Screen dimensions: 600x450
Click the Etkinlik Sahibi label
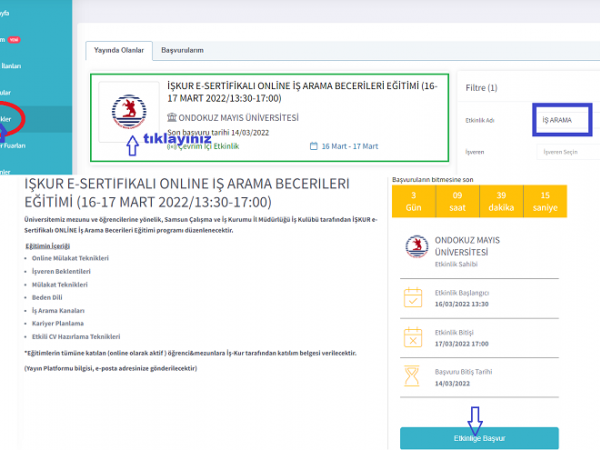pos(456,264)
